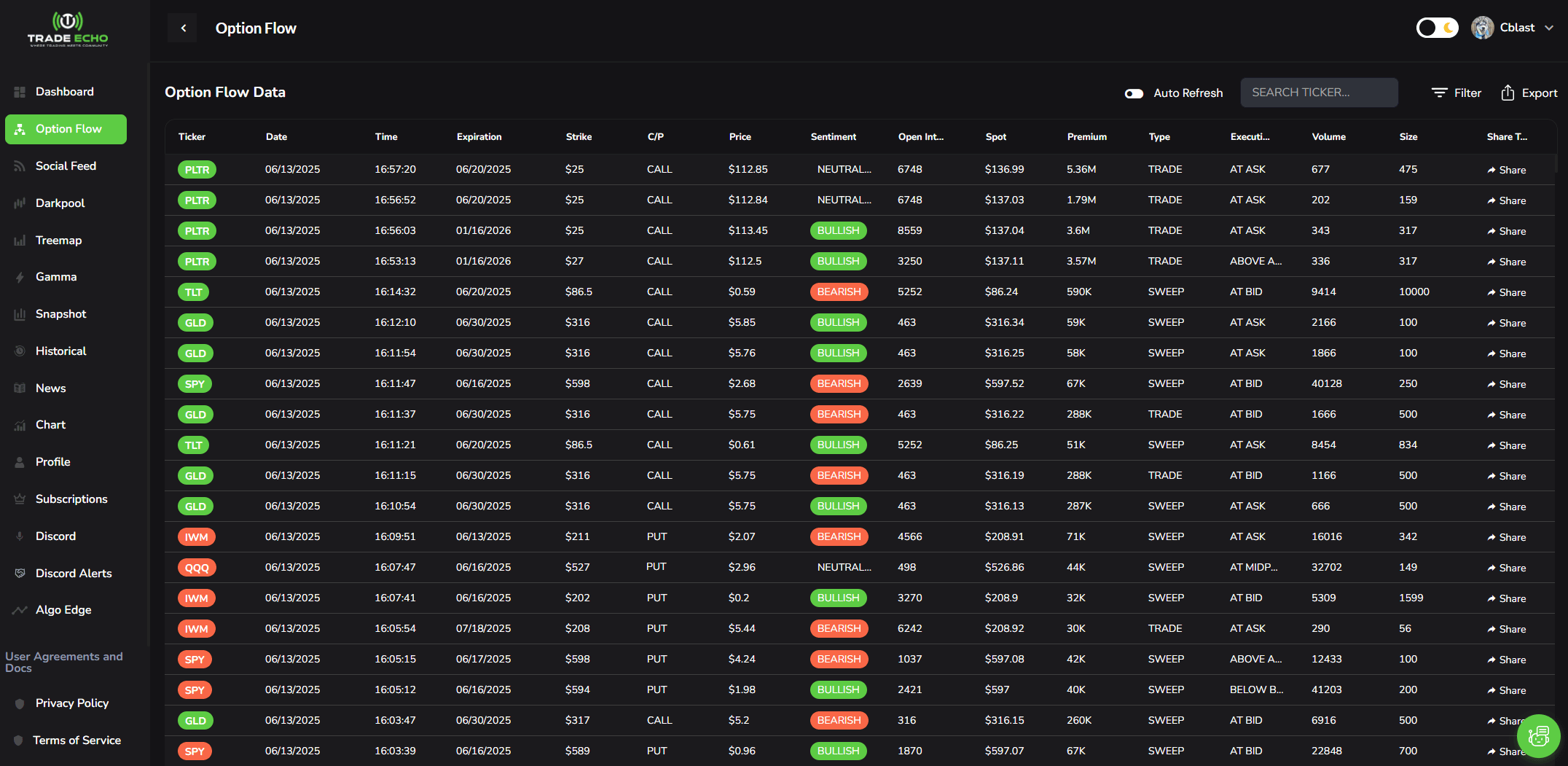Open the Gamma menu item
The image size is (1568, 766).
(66, 277)
